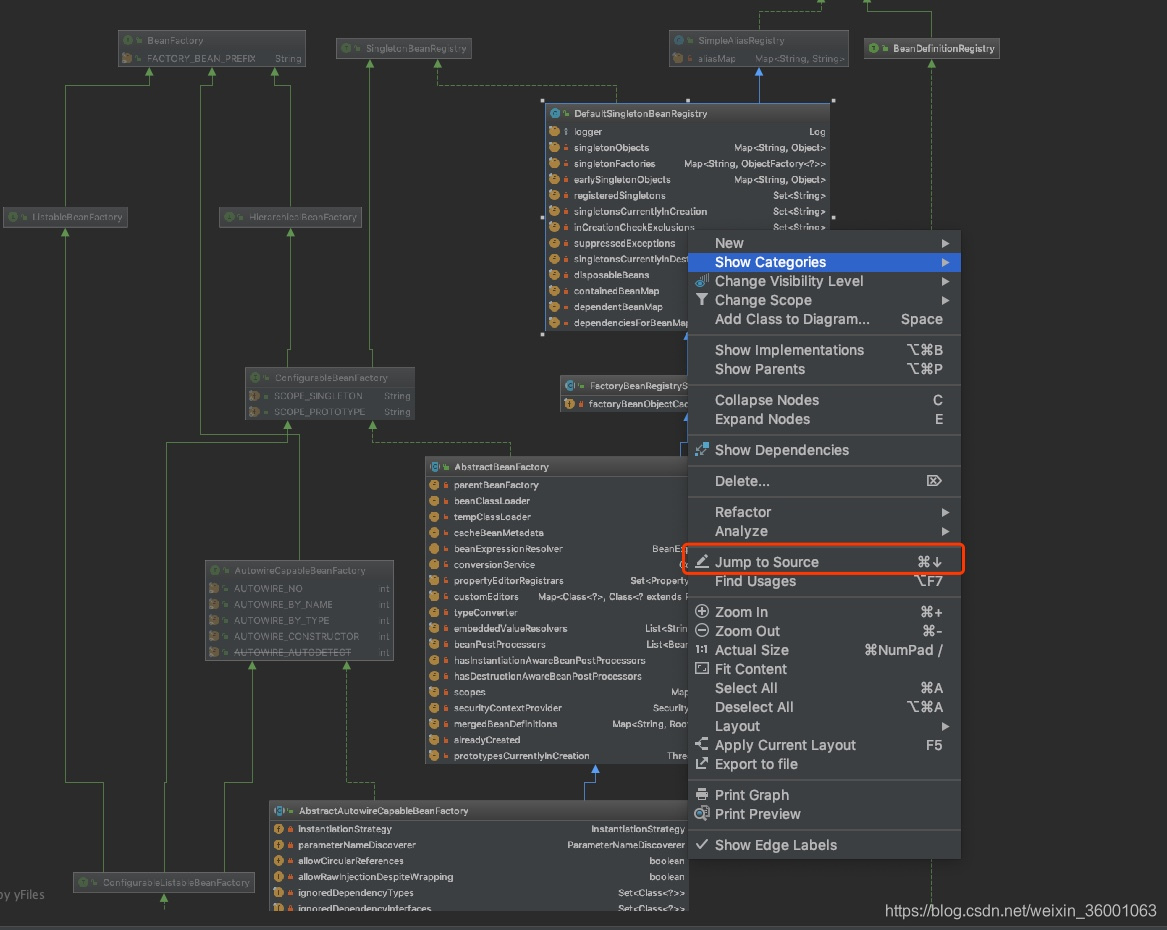This screenshot has height=930, width=1167.
Task: Click the SCOPE_PROTOTYPE constant row
Action: coord(330,412)
